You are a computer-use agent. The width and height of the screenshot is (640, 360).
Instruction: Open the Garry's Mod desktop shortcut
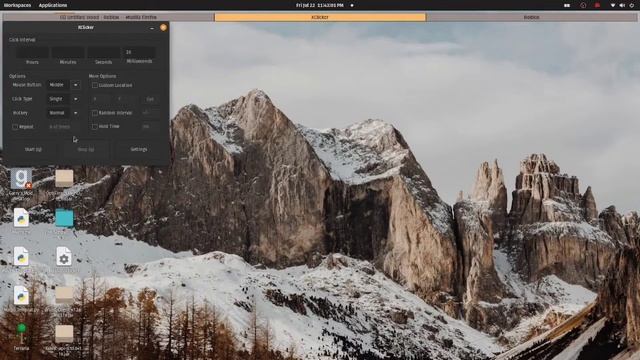(x=21, y=180)
